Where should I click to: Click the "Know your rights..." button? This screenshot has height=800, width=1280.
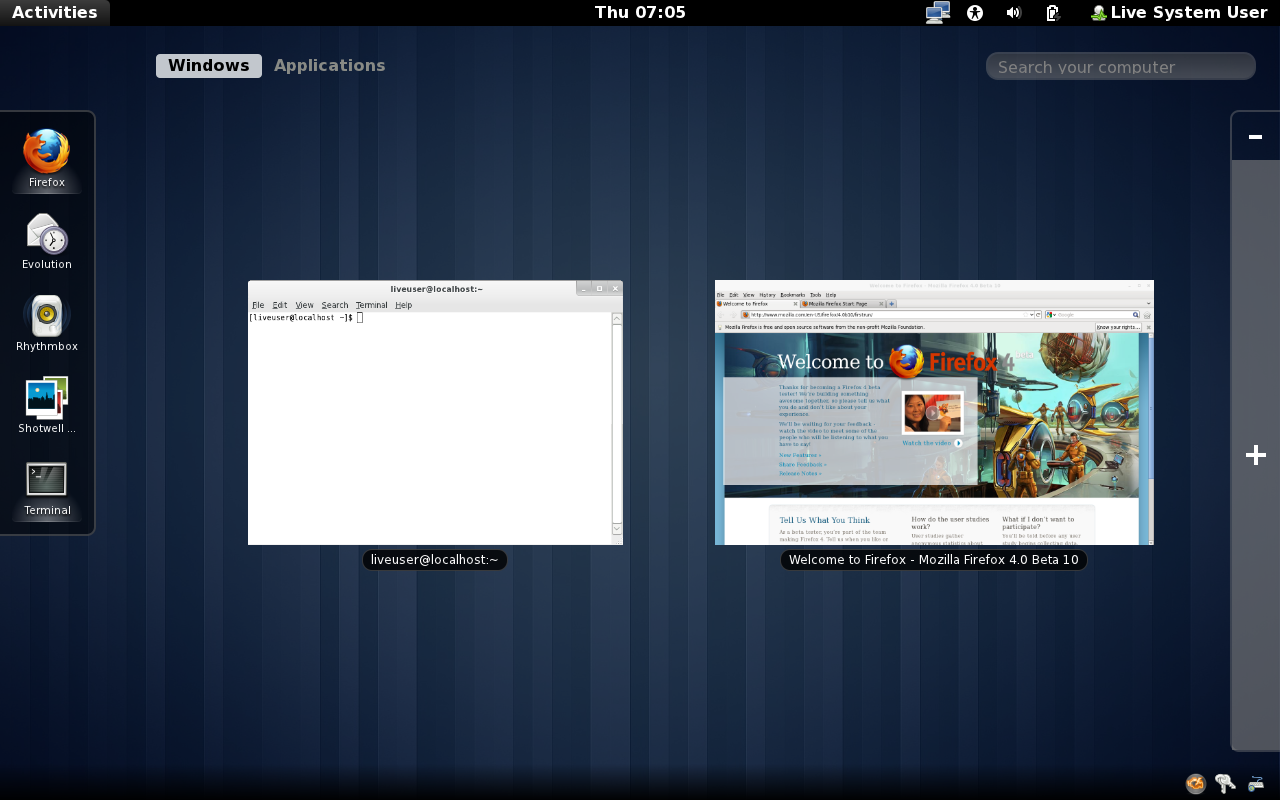[x=1119, y=326]
